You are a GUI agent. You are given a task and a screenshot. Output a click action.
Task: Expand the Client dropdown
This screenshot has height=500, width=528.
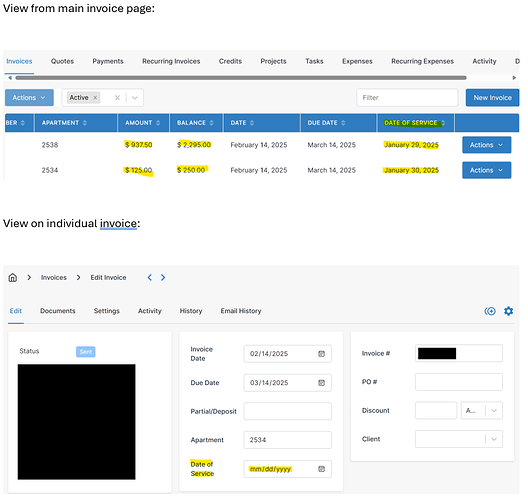(x=494, y=439)
